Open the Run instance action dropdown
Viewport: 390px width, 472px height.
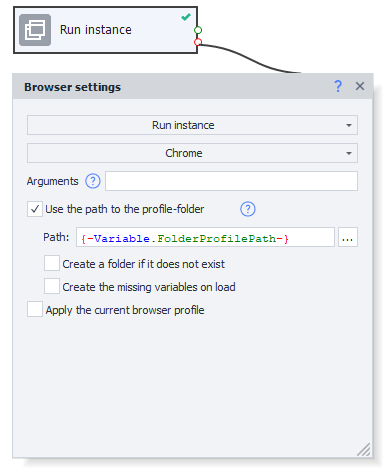click(x=192, y=125)
